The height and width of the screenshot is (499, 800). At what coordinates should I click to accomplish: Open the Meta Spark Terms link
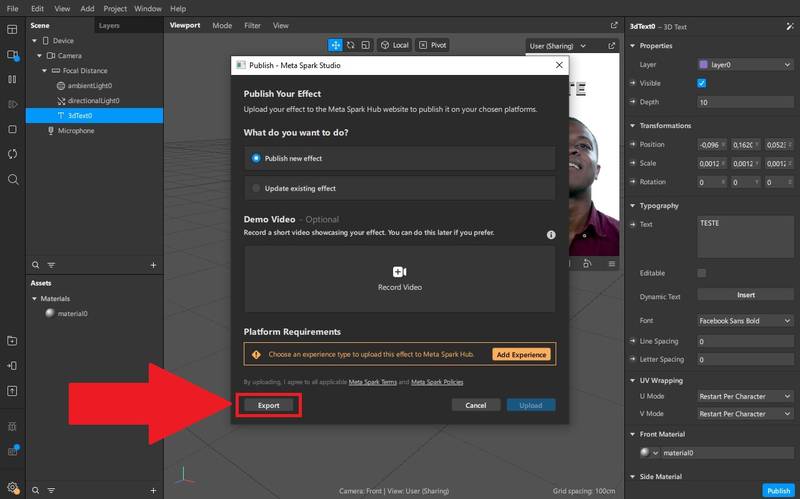[372, 382]
